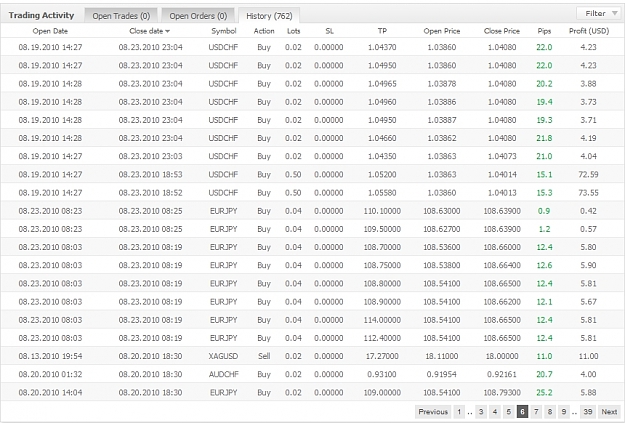This screenshot has height=423, width=625.
Task: Select the Trading Activity tab
Action: [x=41, y=16]
